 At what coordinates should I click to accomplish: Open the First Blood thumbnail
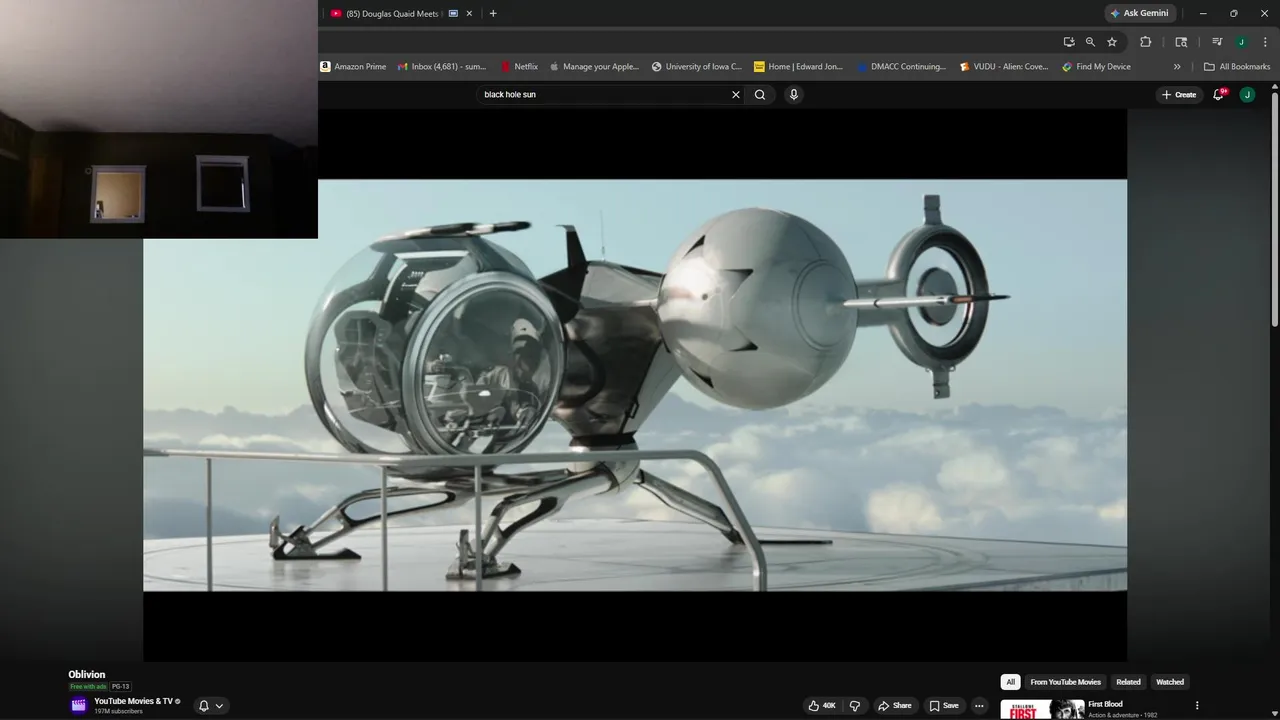coord(1042,709)
